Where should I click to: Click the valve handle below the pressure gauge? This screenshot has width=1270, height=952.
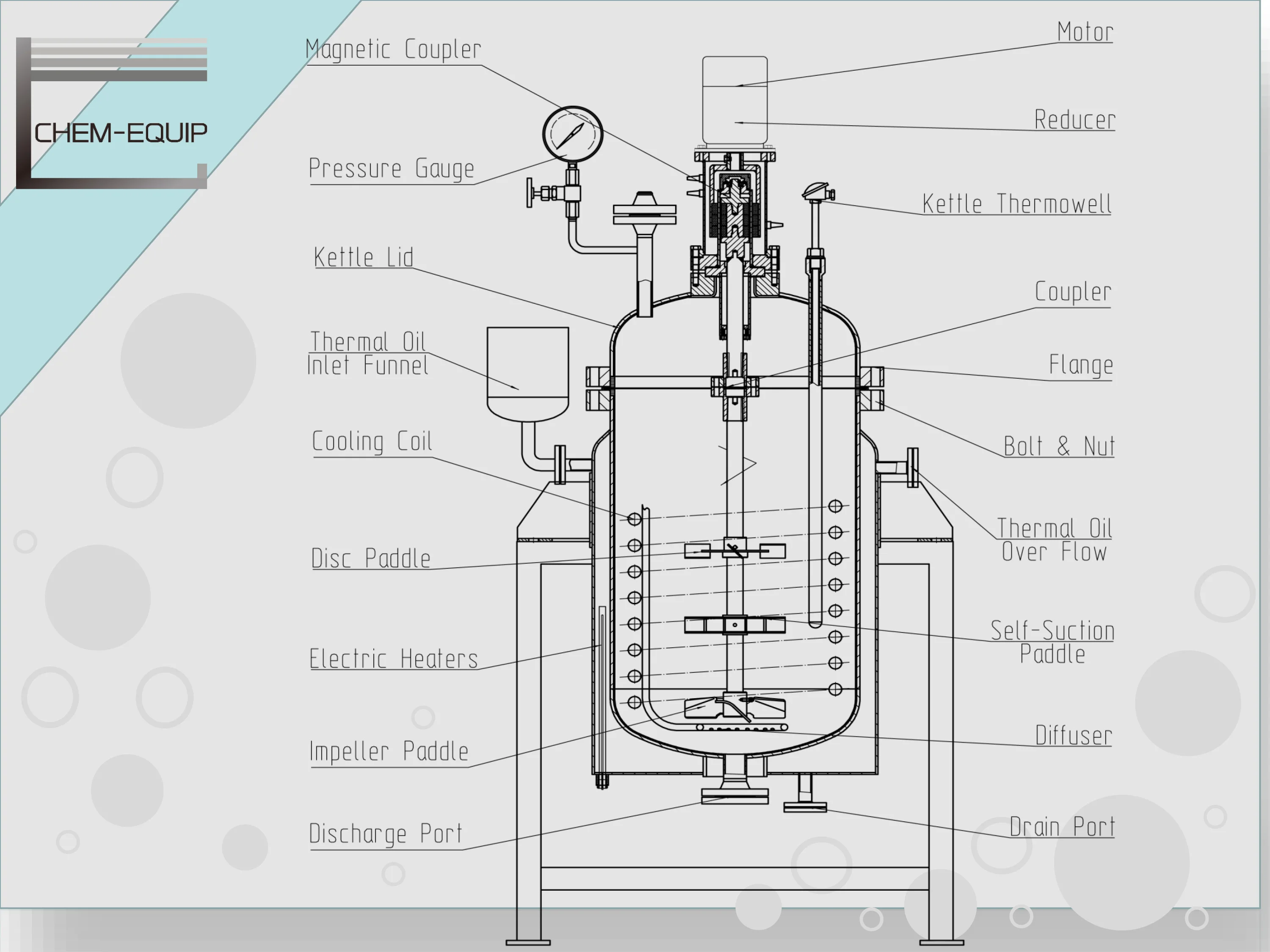pos(529,193)
